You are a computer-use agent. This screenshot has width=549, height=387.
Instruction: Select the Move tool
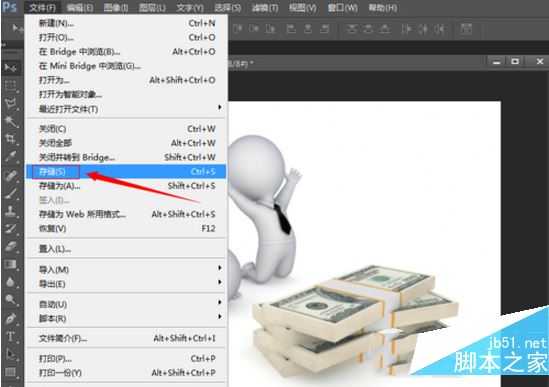point(11,67)
